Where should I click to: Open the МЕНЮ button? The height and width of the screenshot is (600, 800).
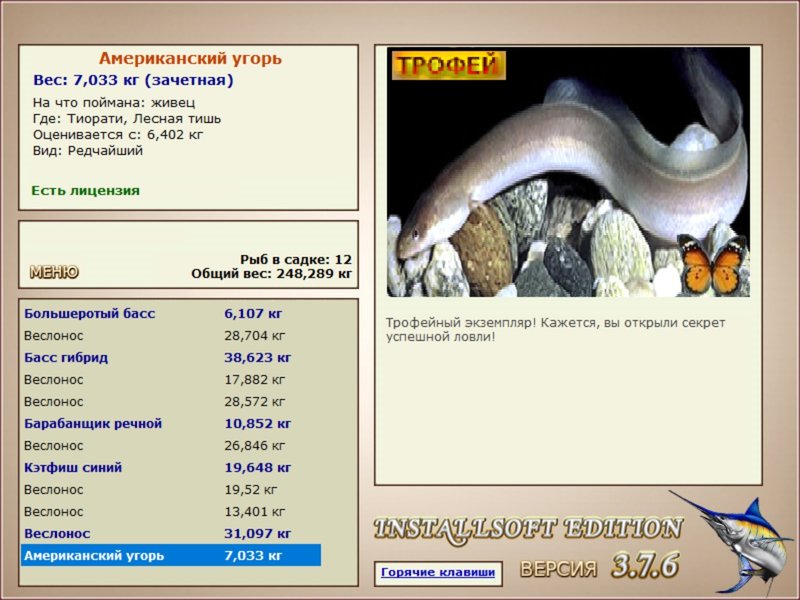[x=54, y=272]
